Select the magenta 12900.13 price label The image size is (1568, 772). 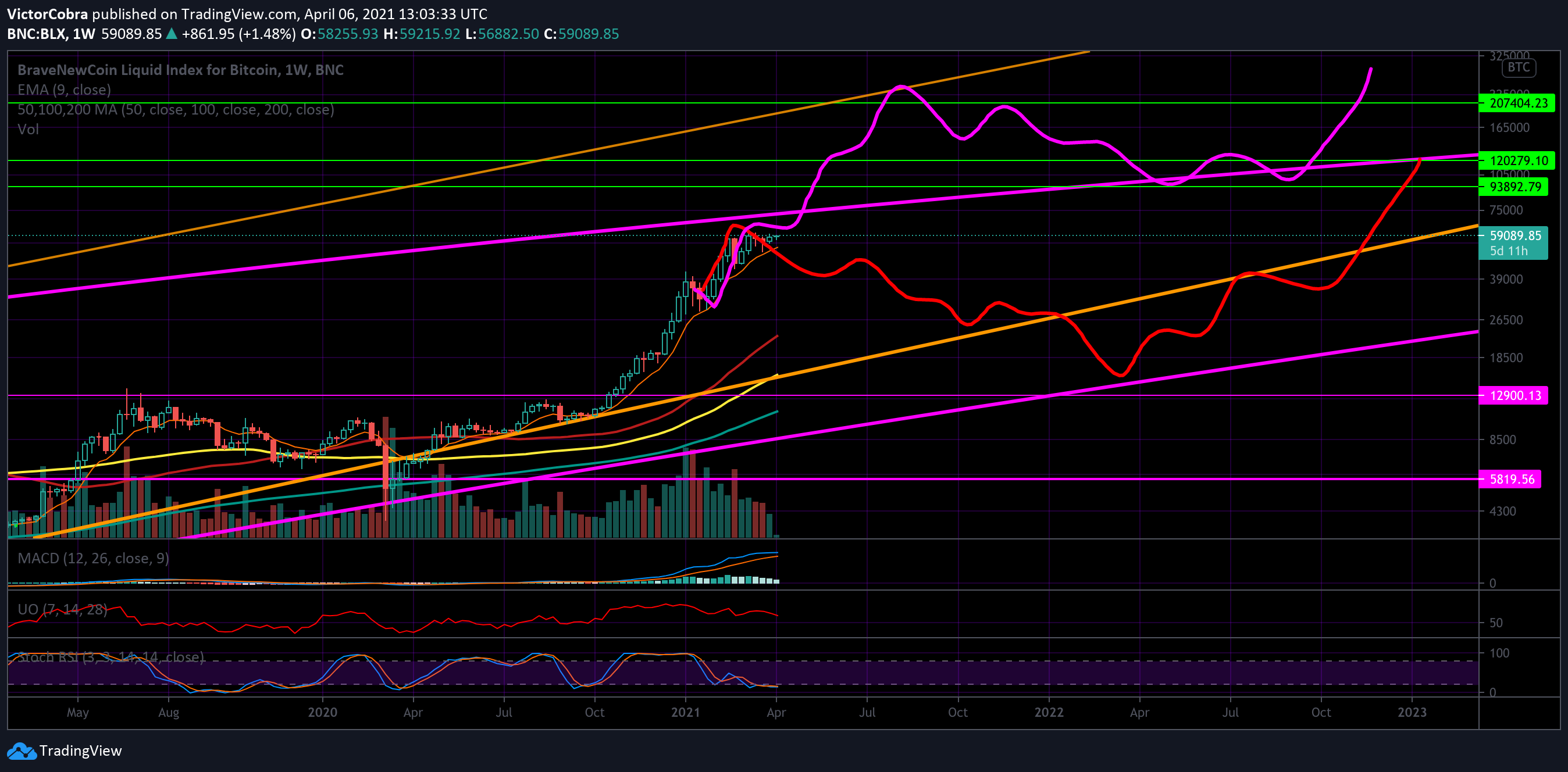pyautogui.click(x=1513, y=395)
